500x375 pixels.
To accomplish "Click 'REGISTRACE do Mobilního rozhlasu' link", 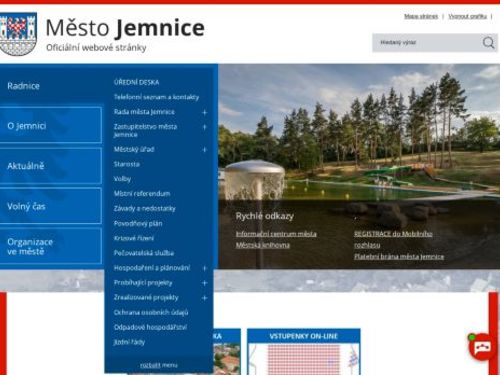I will coord(393,239).
